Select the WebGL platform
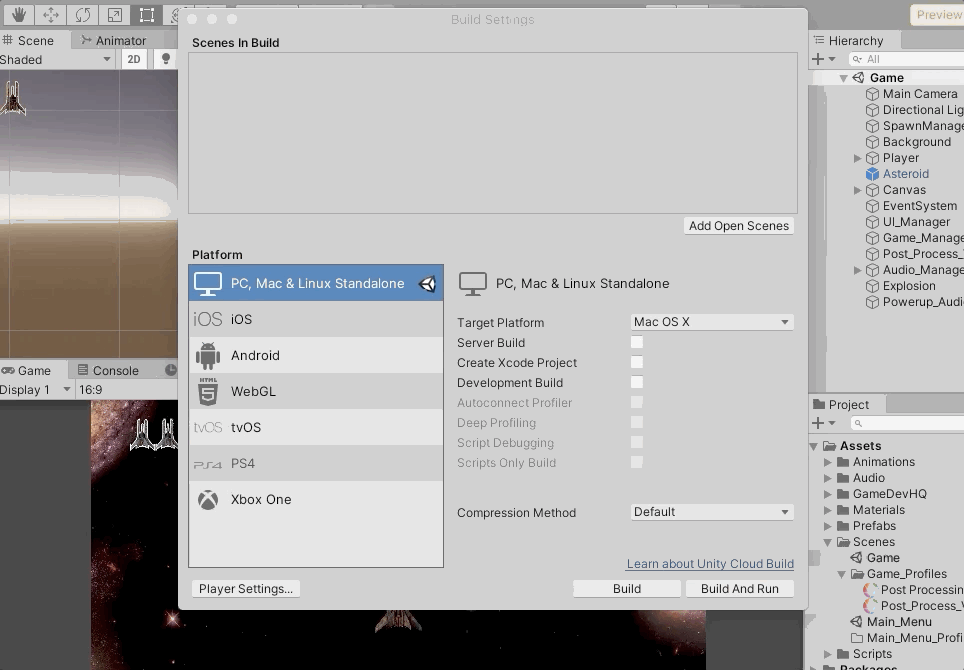The height and width of the screenshot is (670, 964). pyautogui.click(x=316, y=391)
